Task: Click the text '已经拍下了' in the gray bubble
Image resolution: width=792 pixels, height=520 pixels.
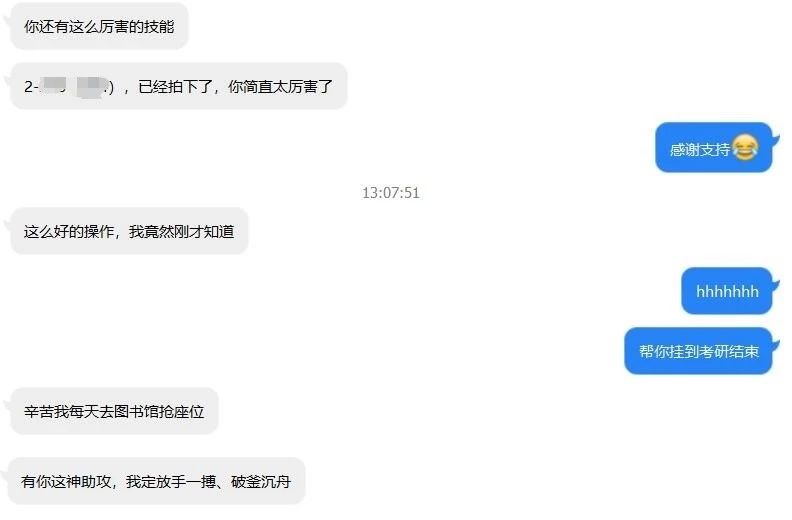Action: click(x=175, y=86)
